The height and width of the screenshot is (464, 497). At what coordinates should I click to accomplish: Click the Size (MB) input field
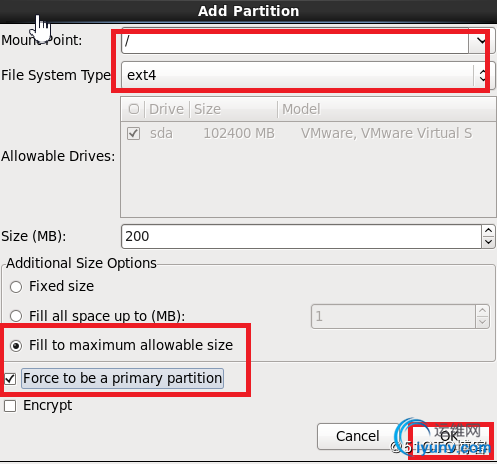[x=301, y=236]
